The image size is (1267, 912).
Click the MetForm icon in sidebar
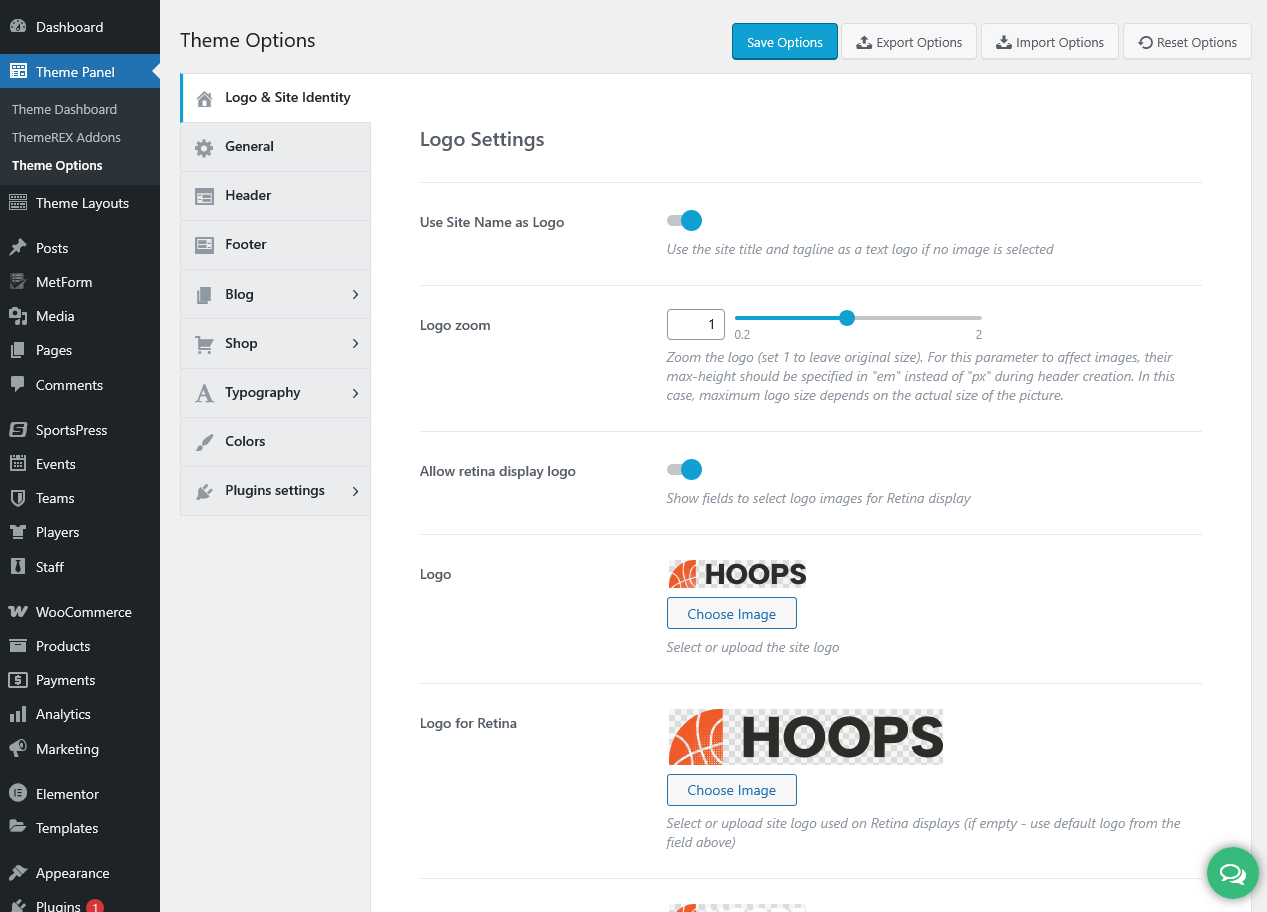coord(17,282)
